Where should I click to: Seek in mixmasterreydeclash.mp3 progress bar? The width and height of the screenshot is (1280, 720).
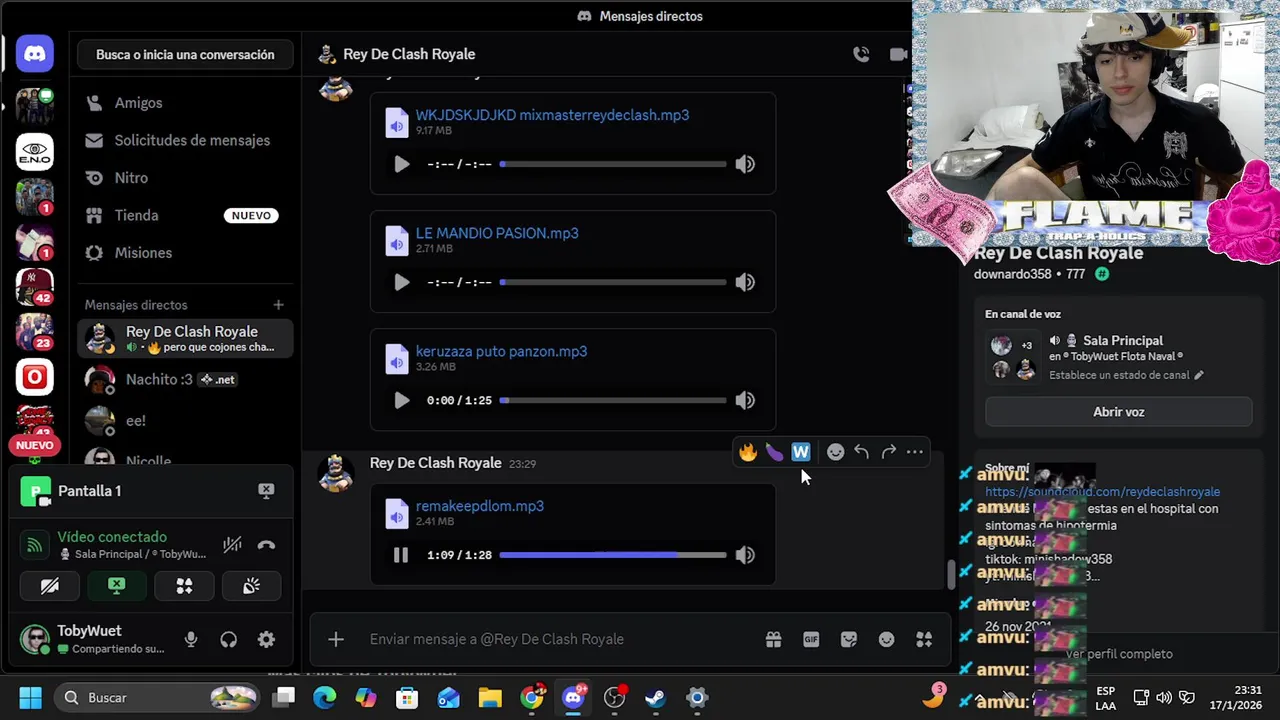(613, 164)
